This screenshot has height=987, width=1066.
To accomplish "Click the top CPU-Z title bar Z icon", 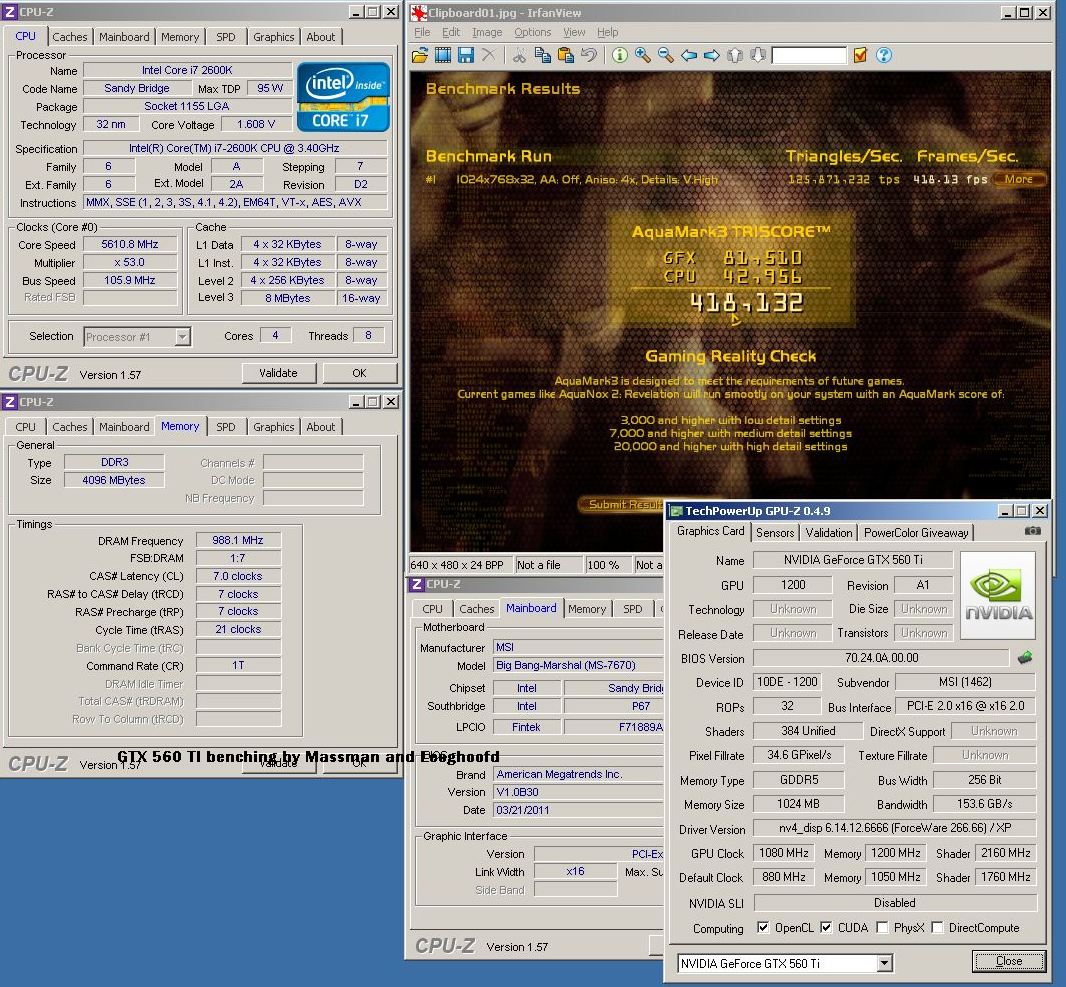I will point(10,12).
